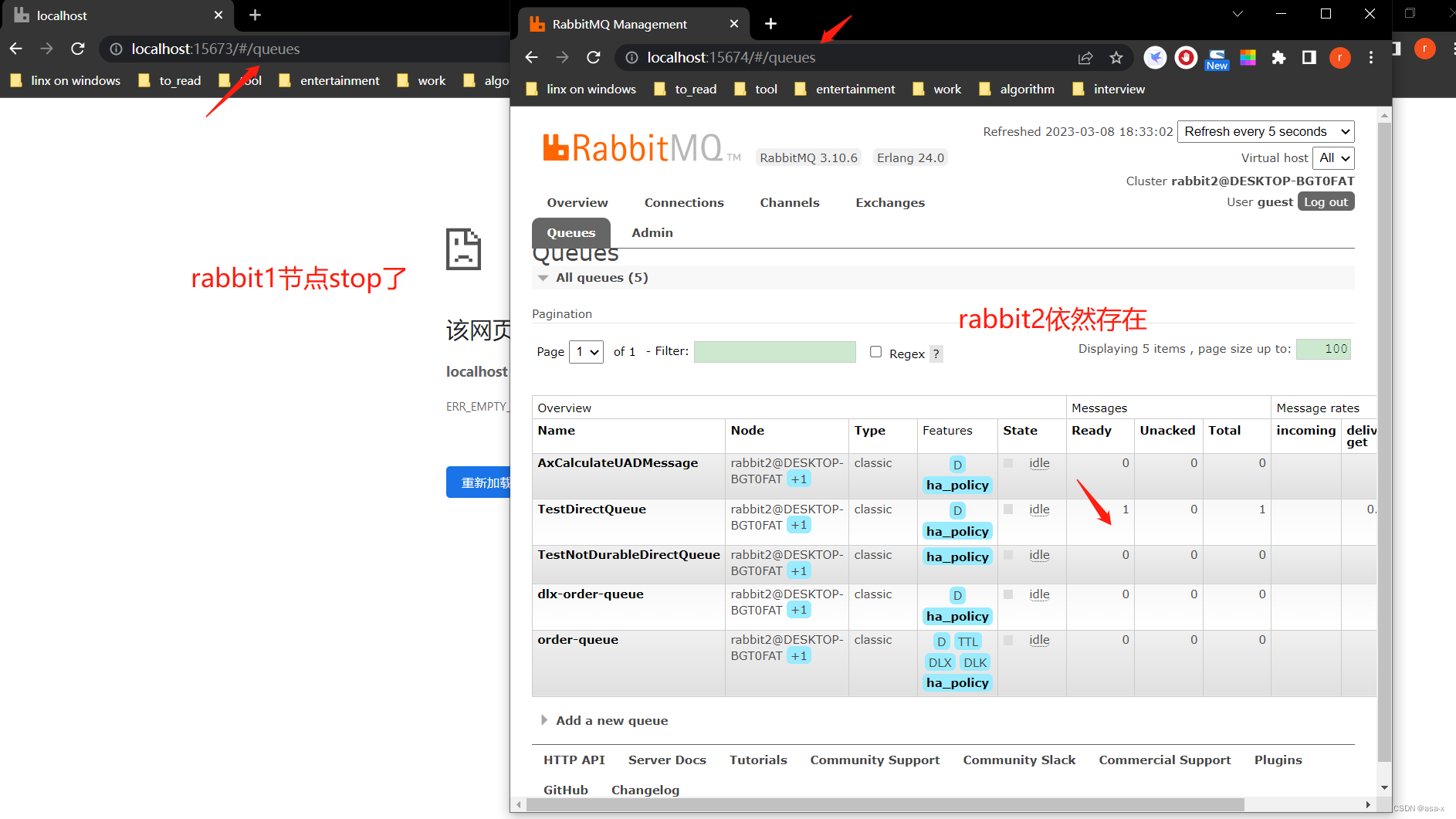The height and width of the screenshot is (819, 1456).
Task: Open the dlx-order-queue queue
Action: 591,594
